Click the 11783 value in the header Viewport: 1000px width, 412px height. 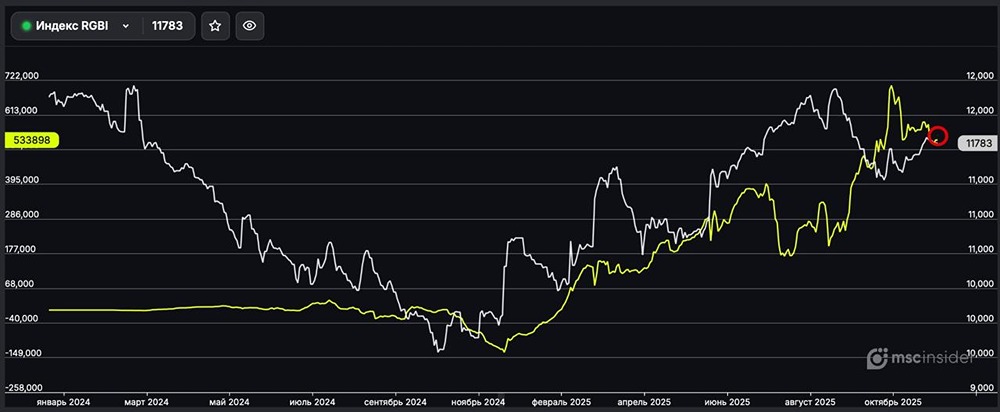point(166,27)
